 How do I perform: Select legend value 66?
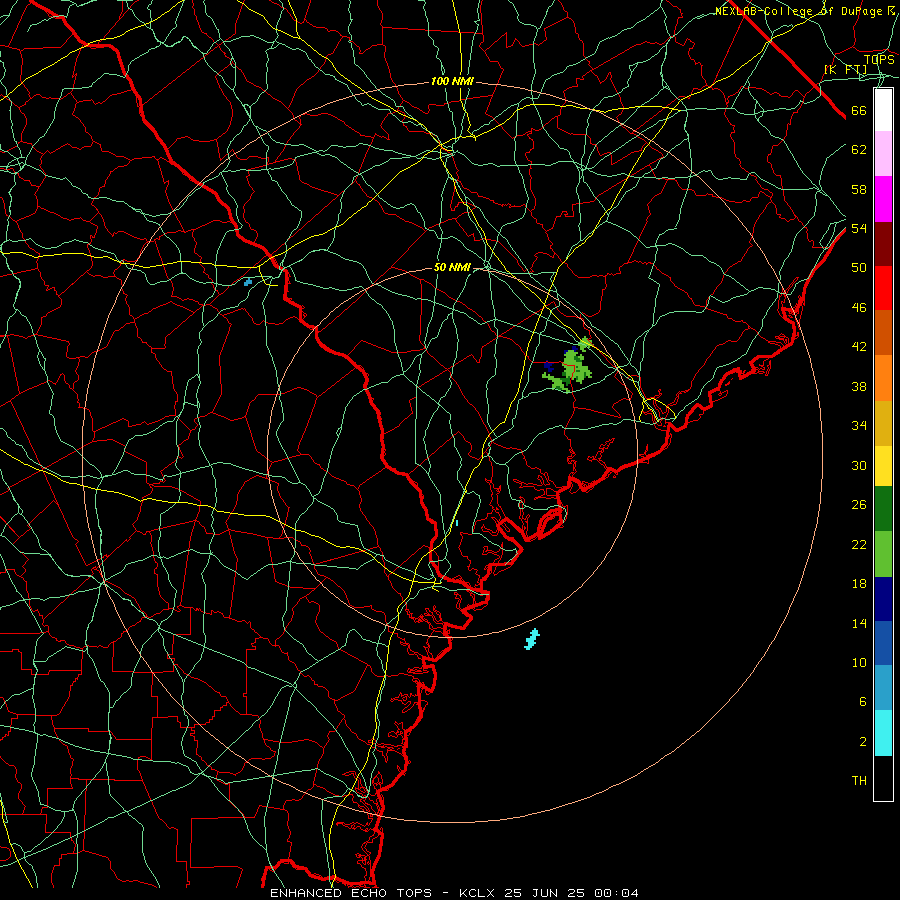coord(859,111)
